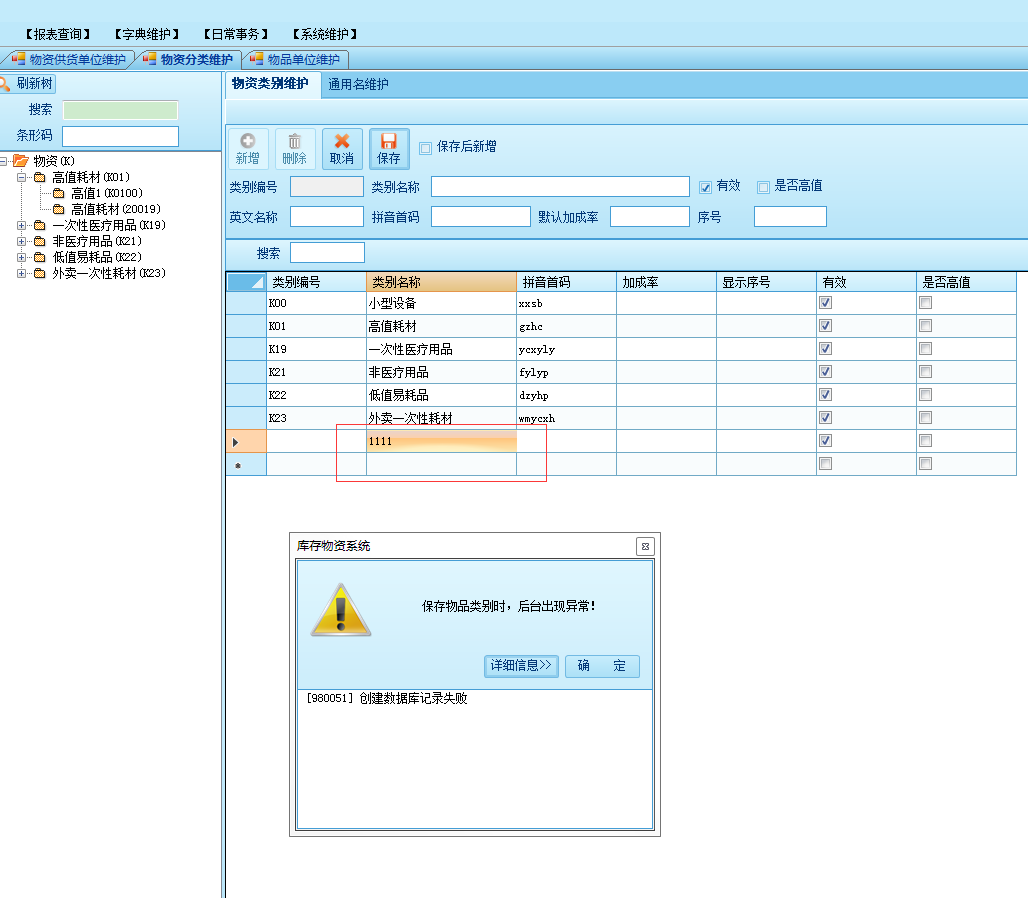1028x898 pixels.
Task: Expand the 低值易耗品 (K22) tree node
Action: pyautogui.click(x=21, y=258)
